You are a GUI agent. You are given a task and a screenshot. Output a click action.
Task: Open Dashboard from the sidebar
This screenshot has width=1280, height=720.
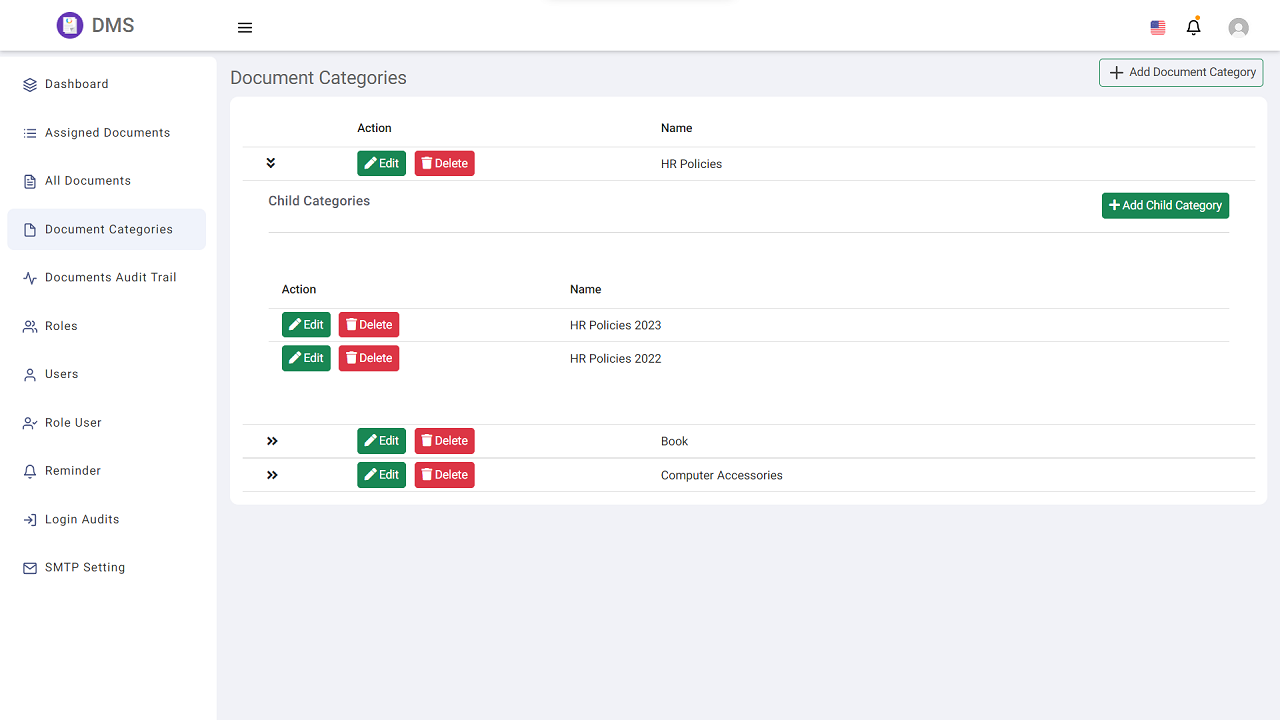76,84
